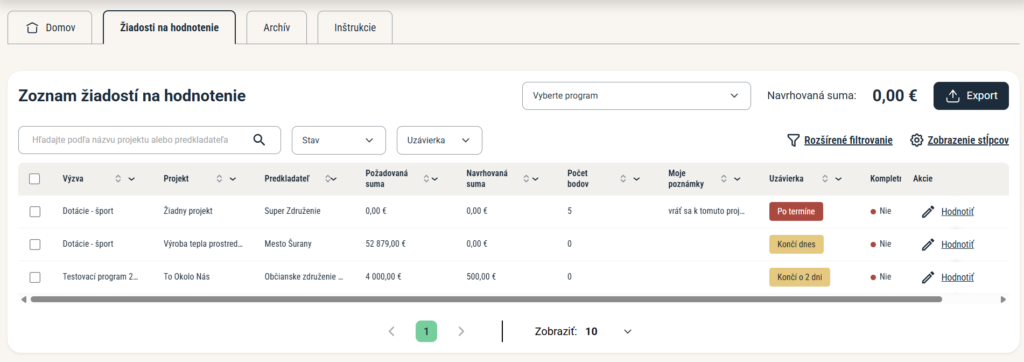Sort the Predkladateľ column
The height and width of the screenshot is (362, 1024).
coord(327,178)
